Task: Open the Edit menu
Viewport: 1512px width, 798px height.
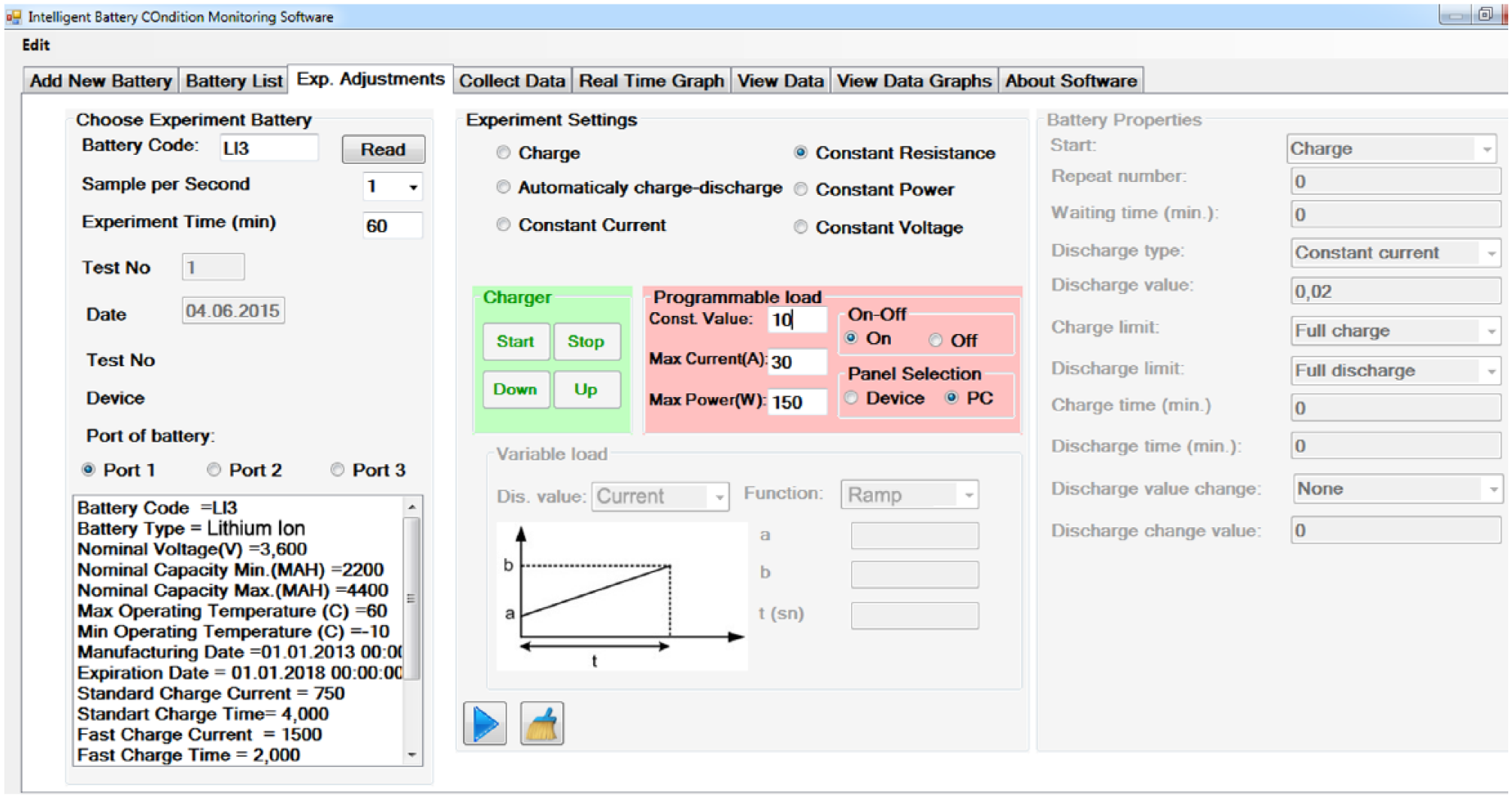Action: coord(35,45)
